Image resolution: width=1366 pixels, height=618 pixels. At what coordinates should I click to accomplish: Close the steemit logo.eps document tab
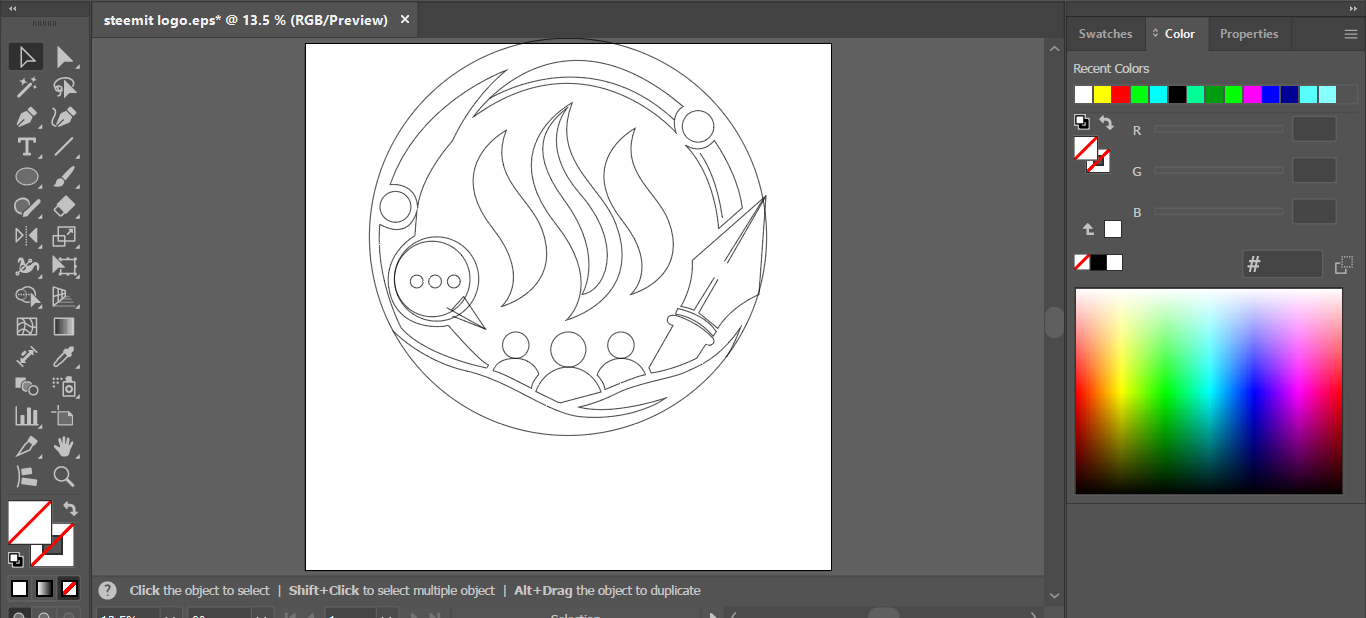[x=404, y=20]
